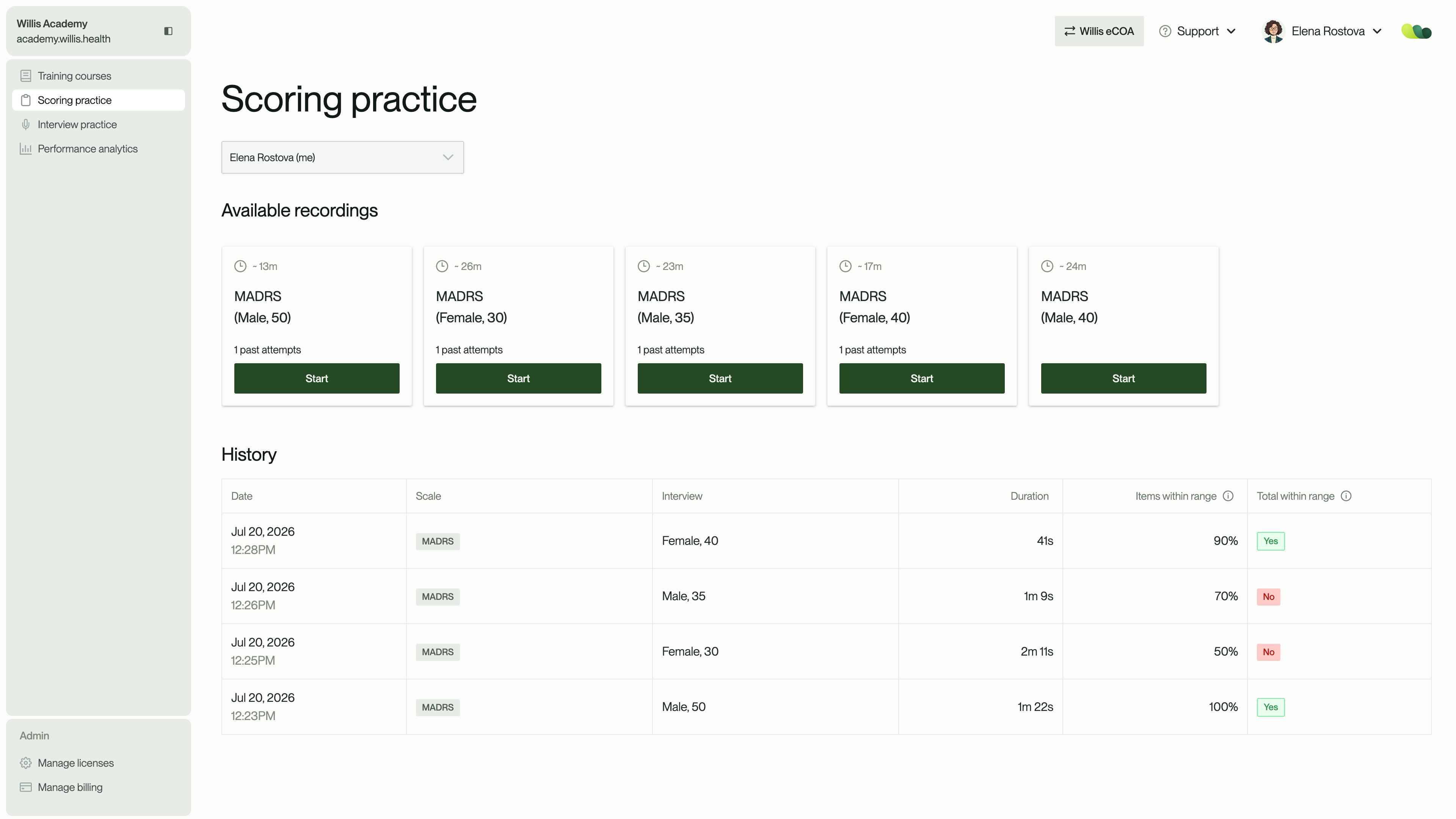Screen dimensions: 1456x819
Task: Expand the Elena Rostova account menu chevron
Action: (1378, 31)
